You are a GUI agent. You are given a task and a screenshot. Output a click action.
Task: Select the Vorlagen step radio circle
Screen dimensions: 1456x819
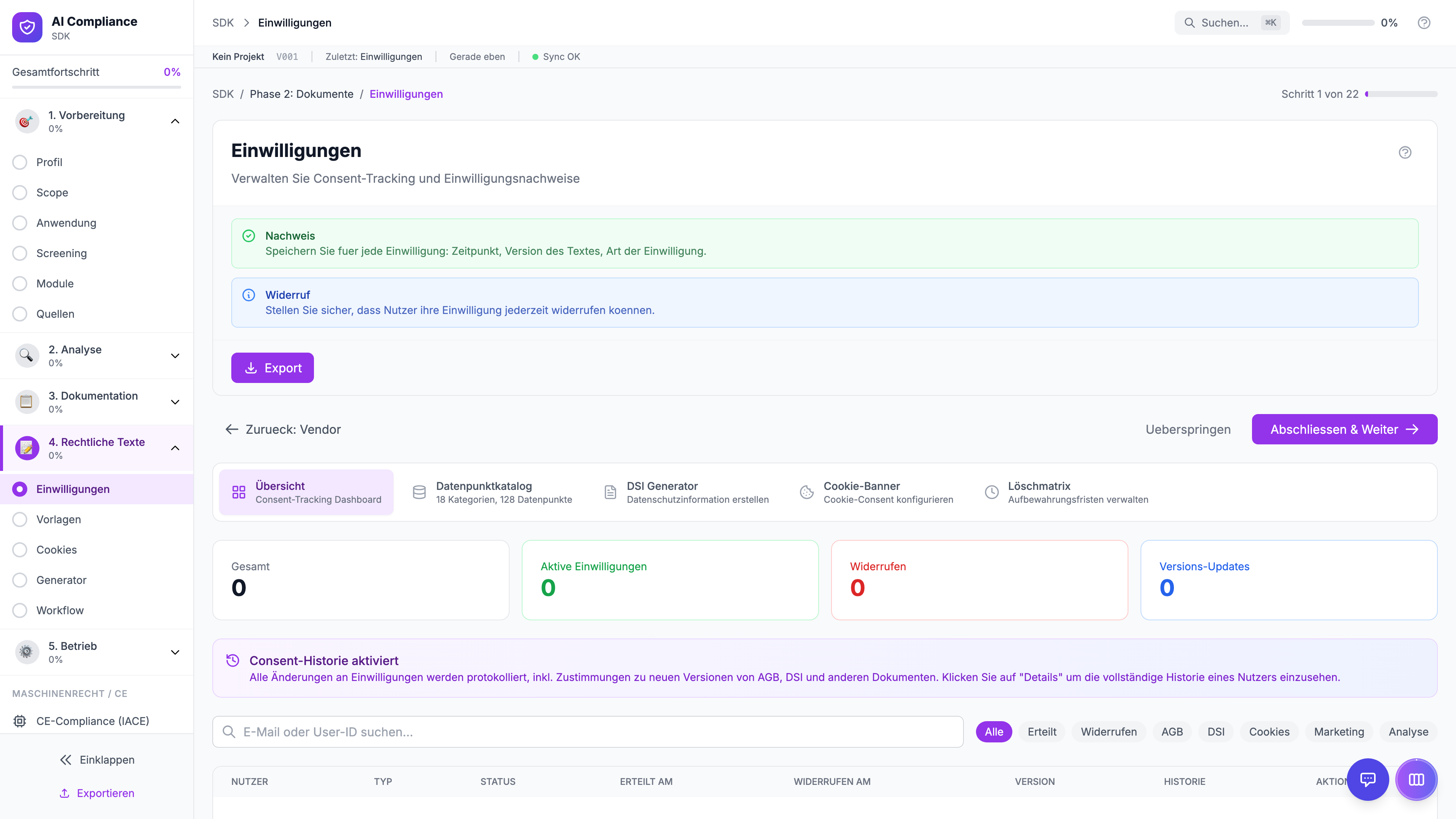pos(20,519)
